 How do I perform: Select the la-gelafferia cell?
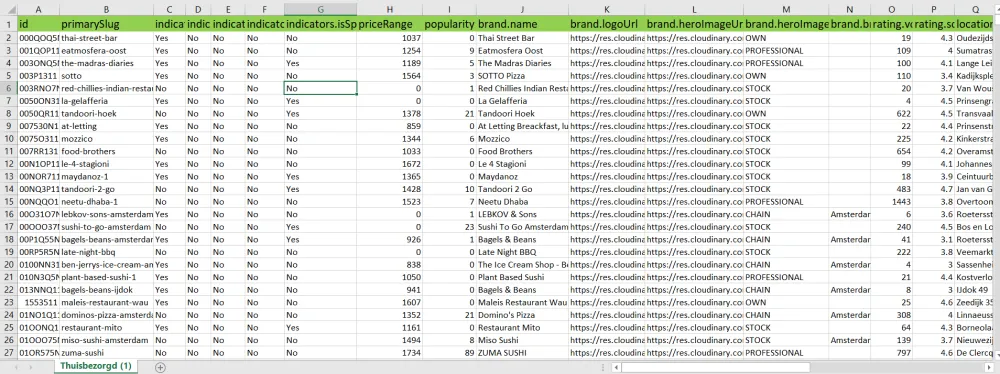pyautogui.click(x=106, y=101)
